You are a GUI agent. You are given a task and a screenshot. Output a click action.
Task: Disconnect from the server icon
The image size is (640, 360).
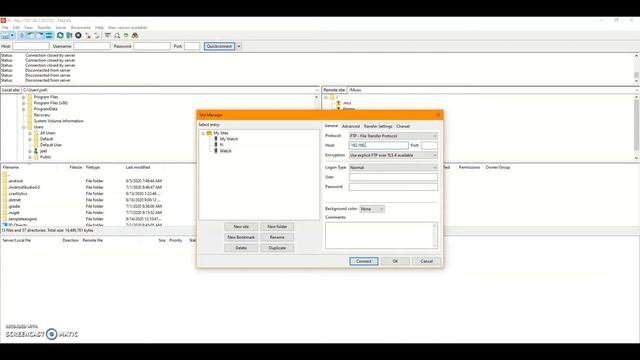pos(88,36)
